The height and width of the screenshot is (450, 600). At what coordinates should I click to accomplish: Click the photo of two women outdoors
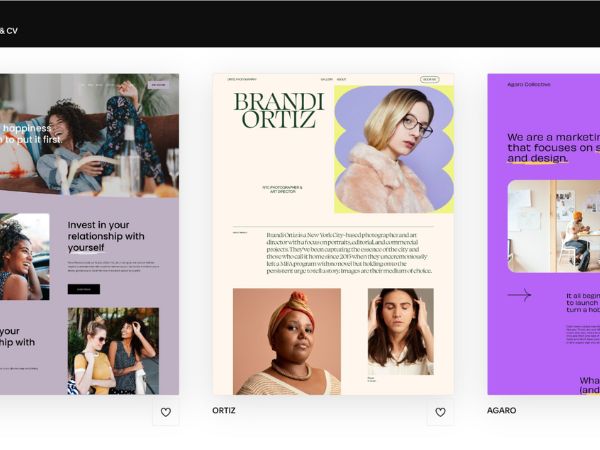113,351
